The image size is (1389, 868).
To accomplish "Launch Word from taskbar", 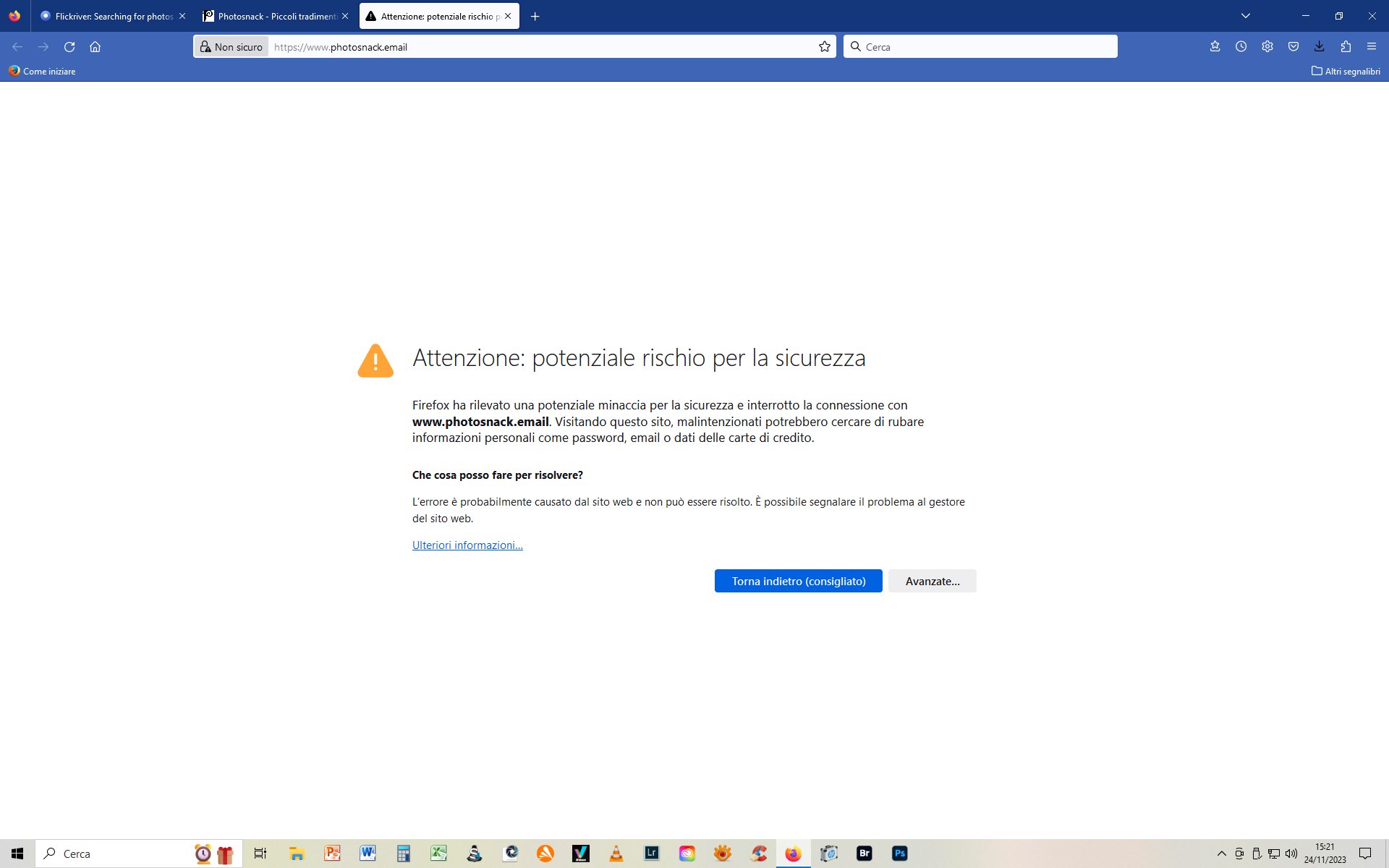I will coord(368,854).
